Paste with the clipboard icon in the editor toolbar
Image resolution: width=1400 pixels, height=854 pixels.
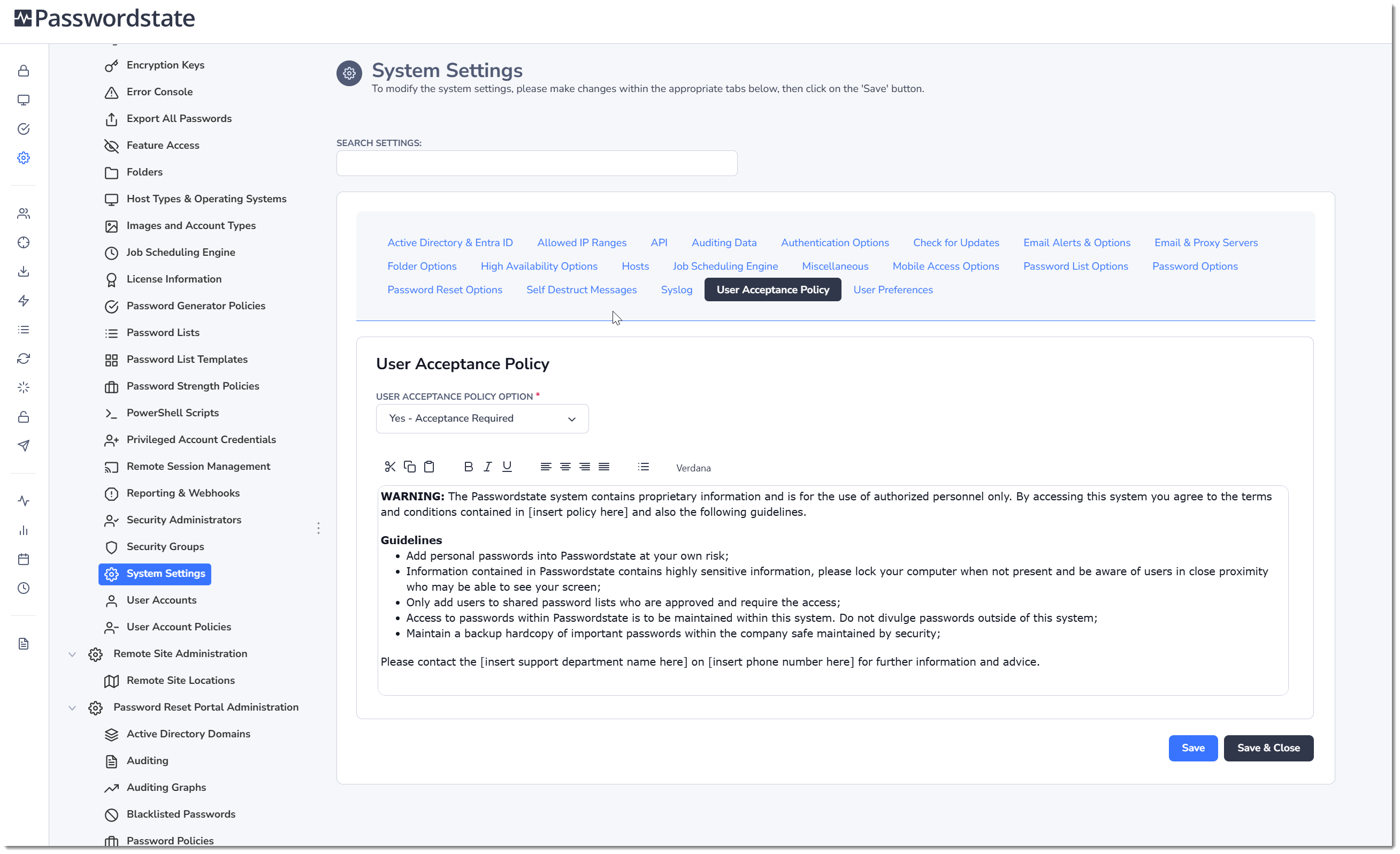click(x=429, y=467)
